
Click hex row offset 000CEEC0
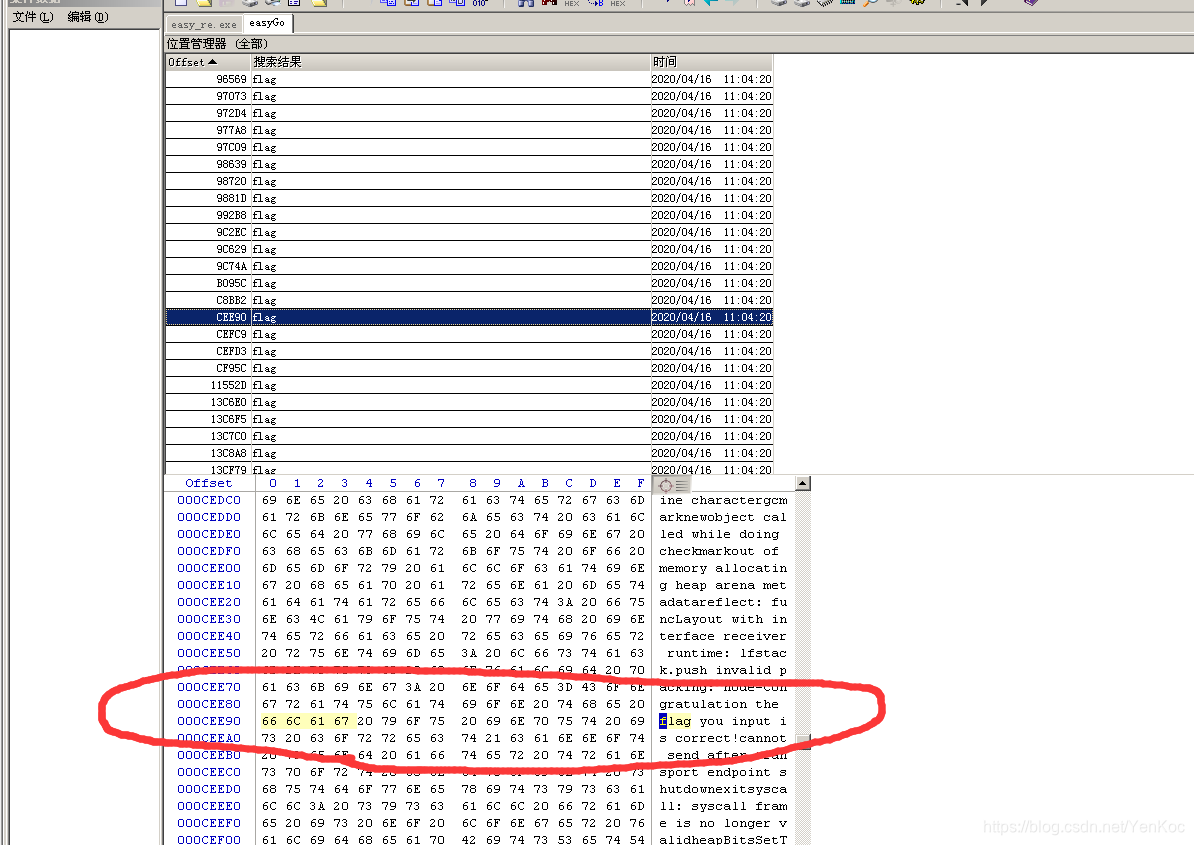tap(209, 773)
